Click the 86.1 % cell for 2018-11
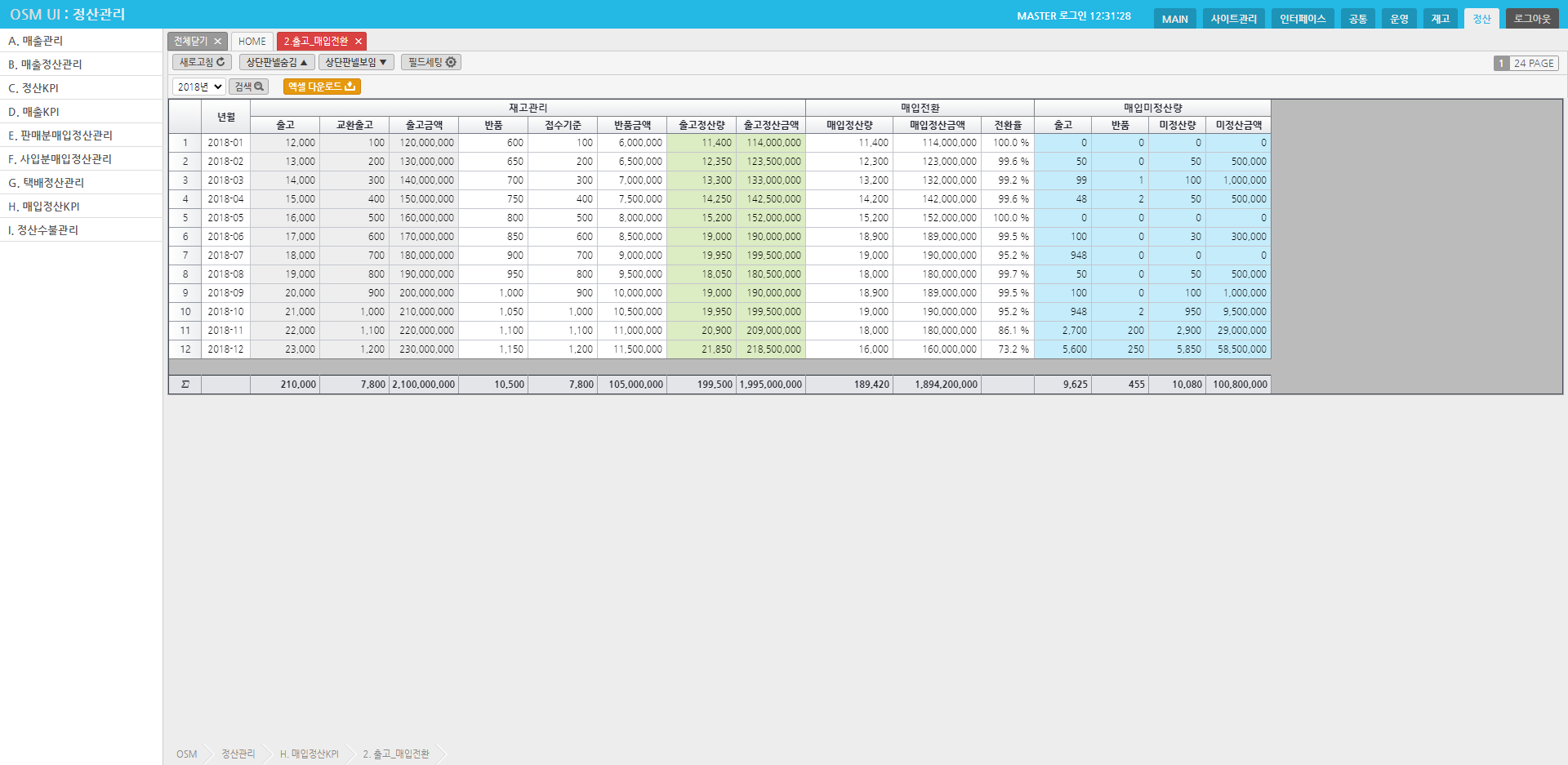Screen dimensions: 1568x765 (x=1008, y=331)
